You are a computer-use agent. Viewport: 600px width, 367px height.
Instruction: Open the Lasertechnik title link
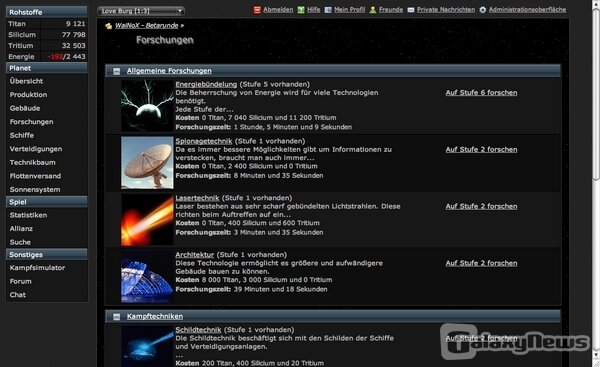click(x=197, y=198)
